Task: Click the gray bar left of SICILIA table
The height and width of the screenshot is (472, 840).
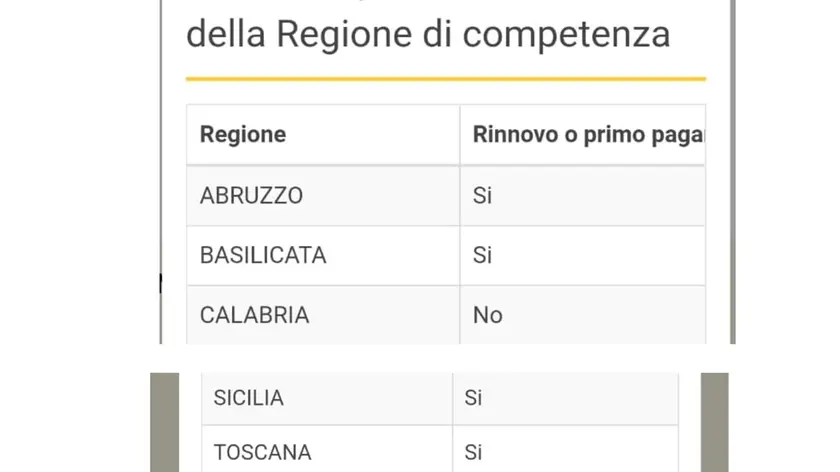Action: (x=164, y=422)
